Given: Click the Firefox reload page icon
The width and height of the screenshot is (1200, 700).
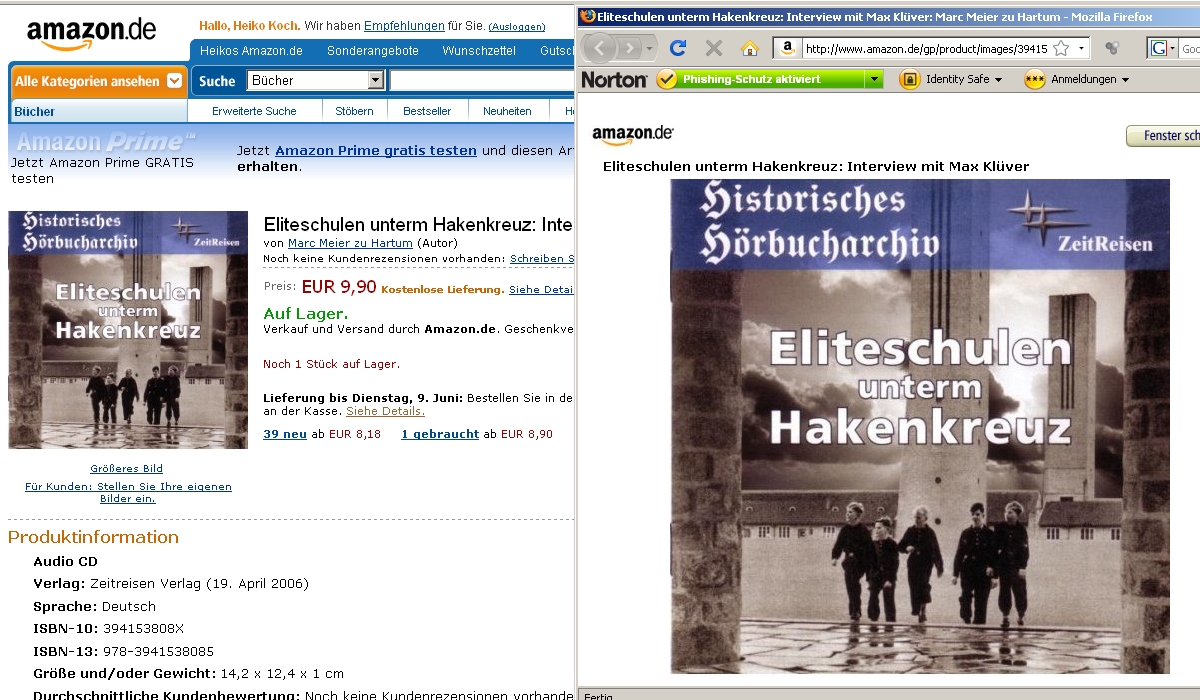Looking at the screenshot, I should tap(678, 48).
